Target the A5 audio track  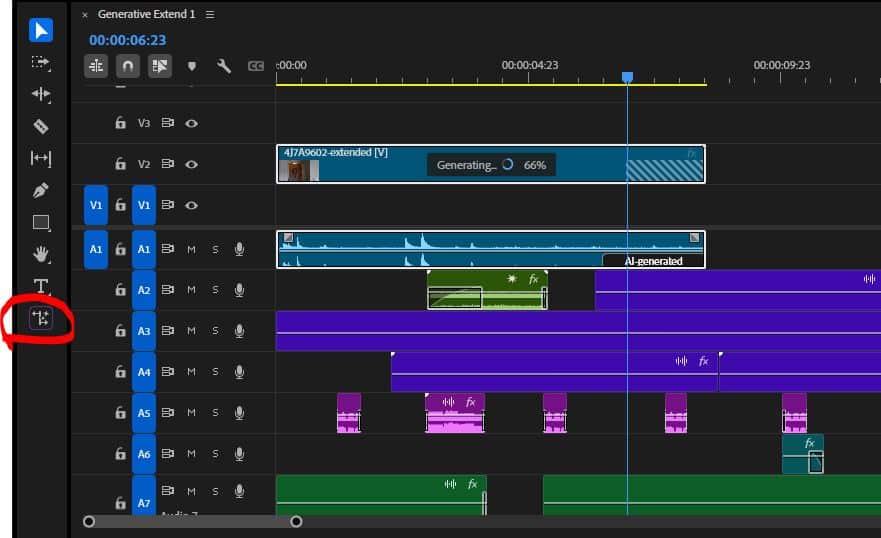point(144,413)
